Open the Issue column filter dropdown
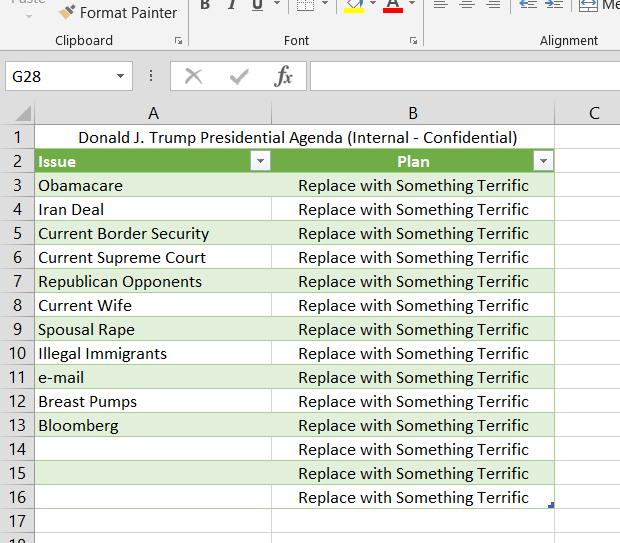The image size is (620, 543). click(x=260, y=161)
